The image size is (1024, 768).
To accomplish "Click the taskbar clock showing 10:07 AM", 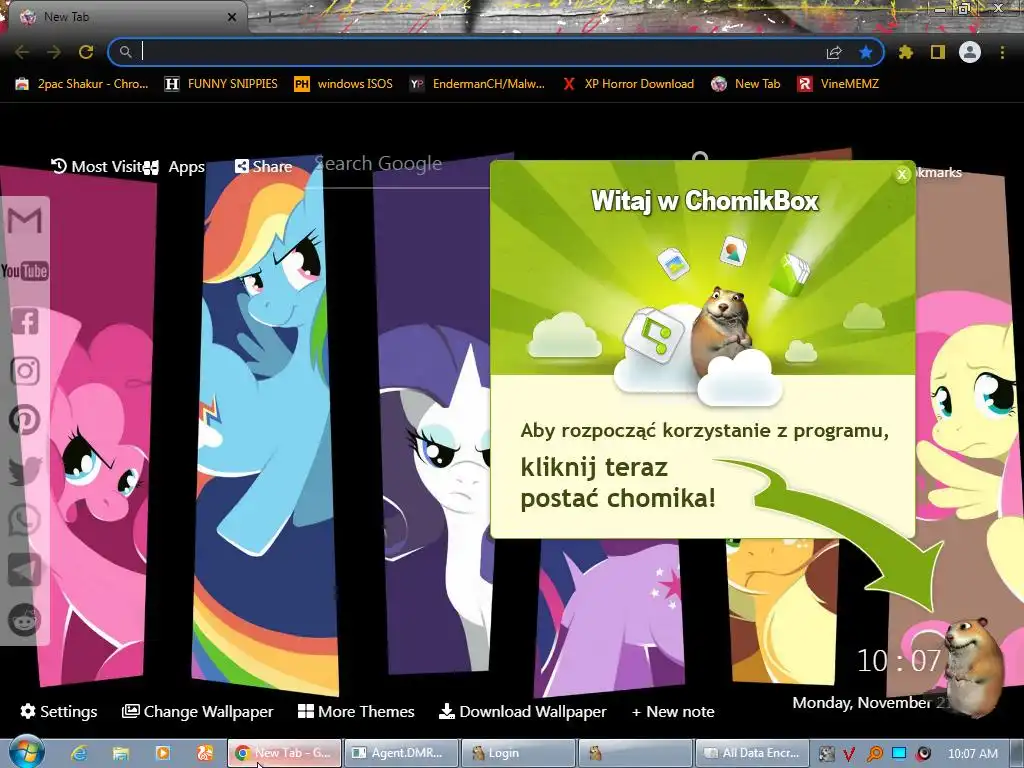I will point(972,754).
